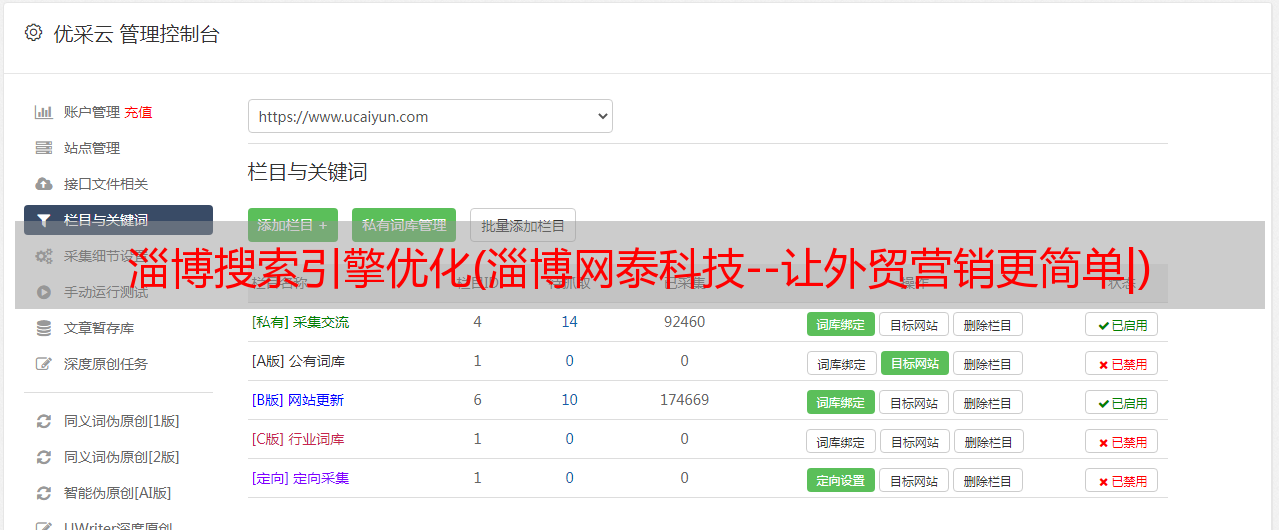Click the green 添加栏目 + button
The width and height of the screenshot is (1279, 530).
click(x=293, y=225)
